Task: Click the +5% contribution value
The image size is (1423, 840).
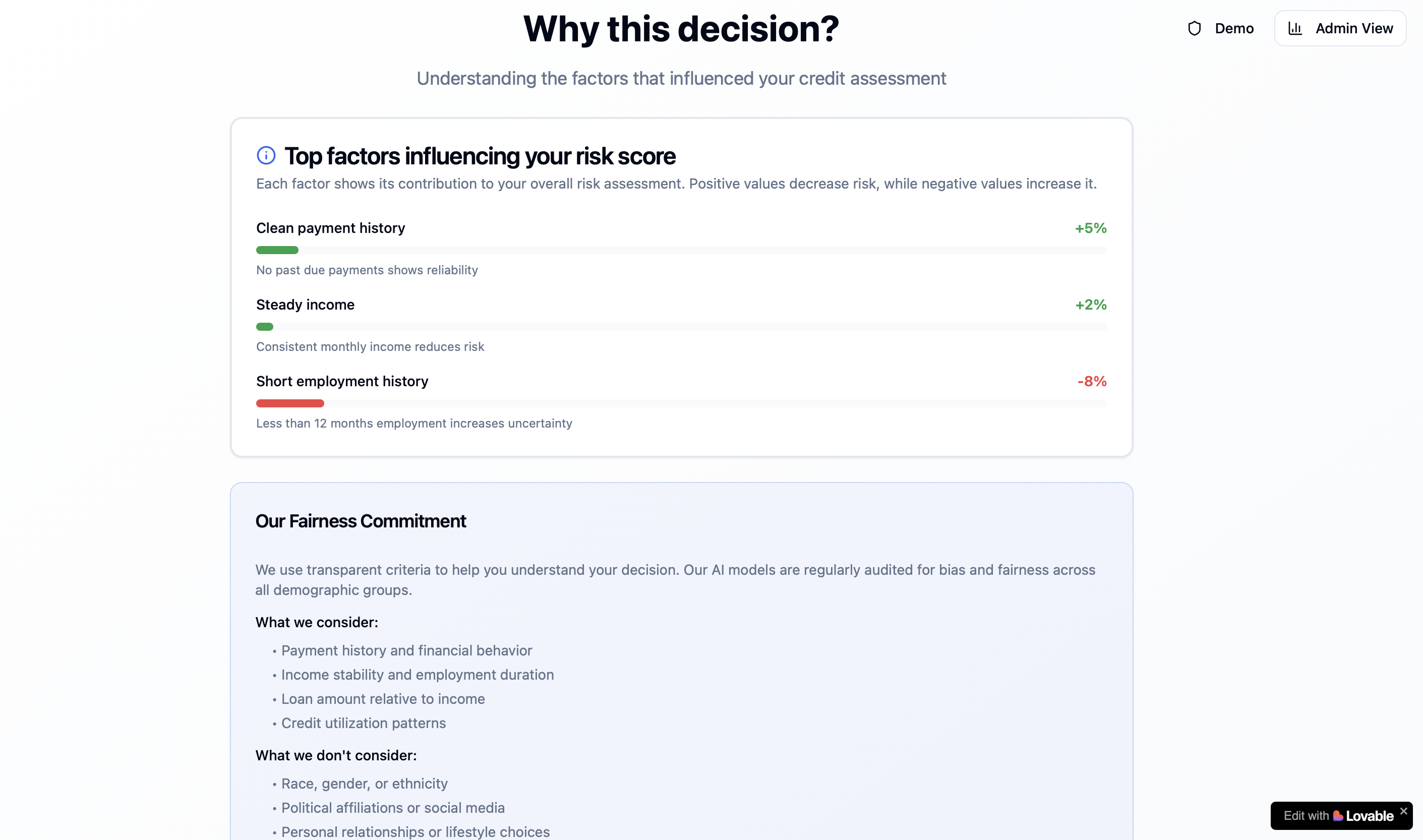Action: point(1090,228)
